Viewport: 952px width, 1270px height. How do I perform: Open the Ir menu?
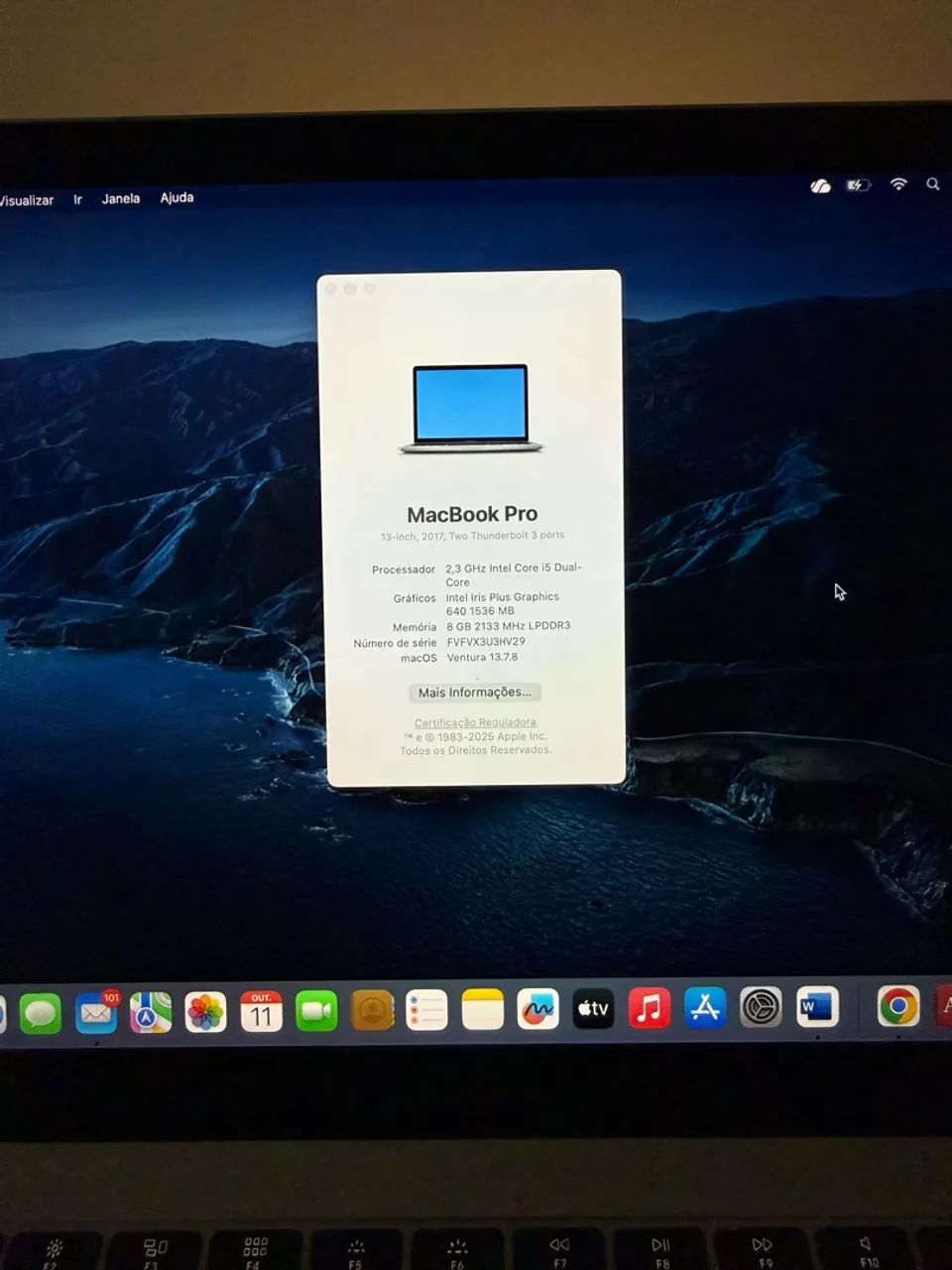(77, 199)
